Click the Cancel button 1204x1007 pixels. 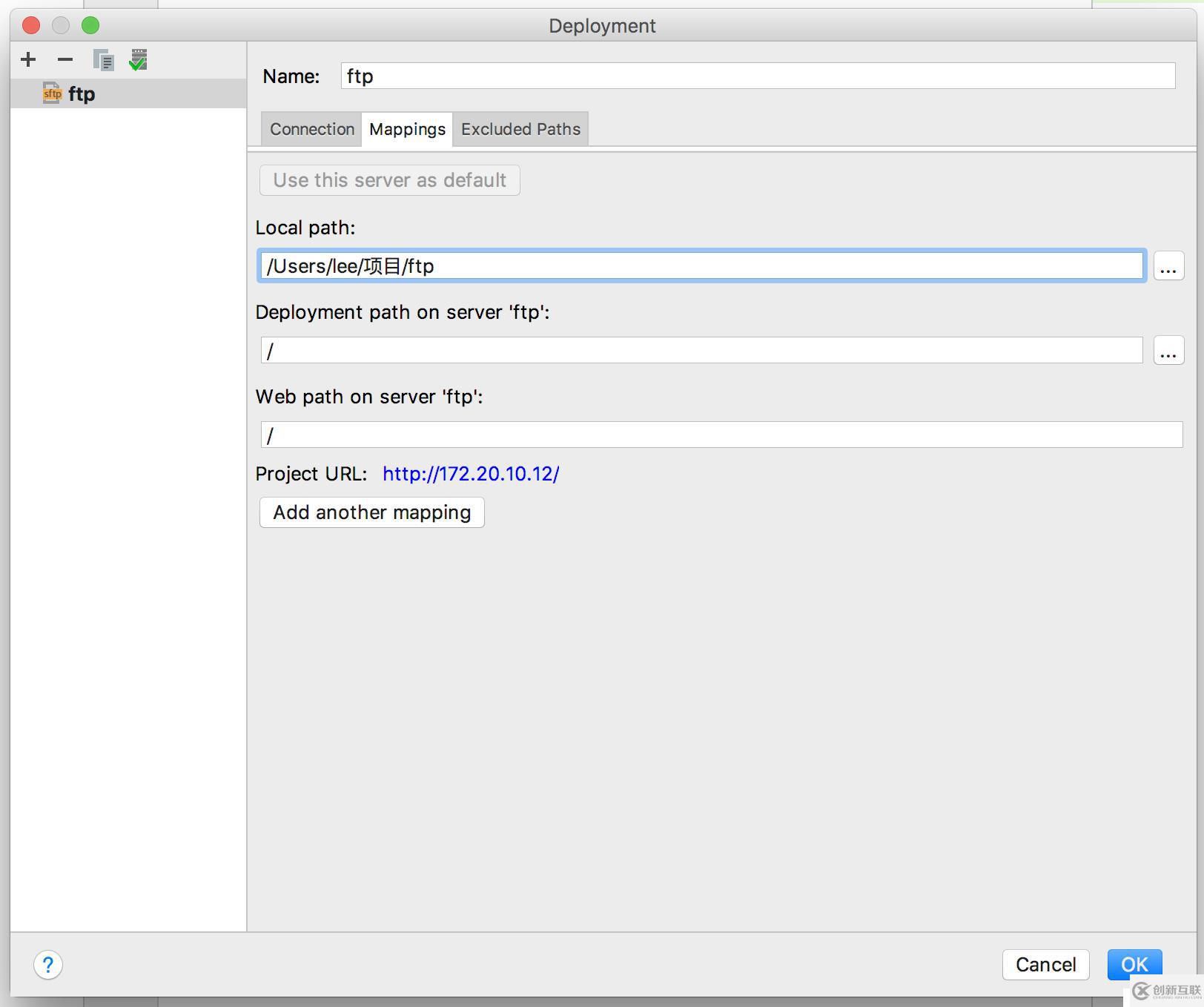point(1045,964)
